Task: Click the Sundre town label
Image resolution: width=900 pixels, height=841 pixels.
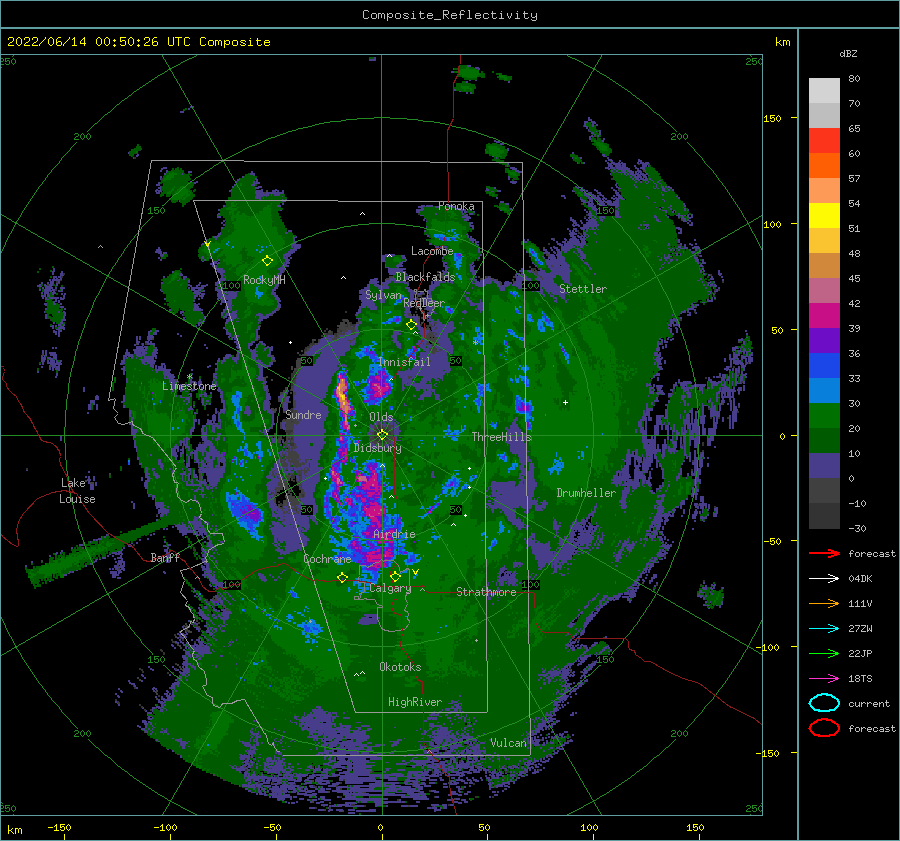Action: (303, 414)
